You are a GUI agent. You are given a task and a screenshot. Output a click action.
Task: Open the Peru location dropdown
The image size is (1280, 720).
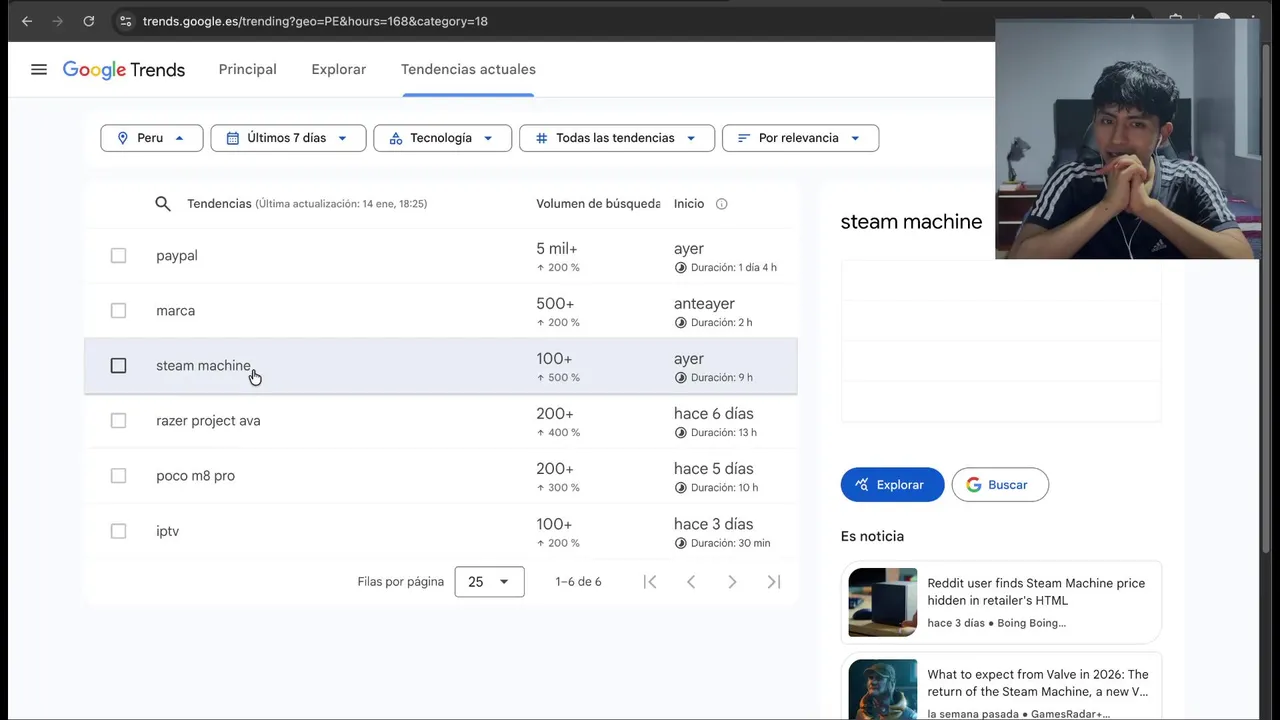tap(152, 138)
